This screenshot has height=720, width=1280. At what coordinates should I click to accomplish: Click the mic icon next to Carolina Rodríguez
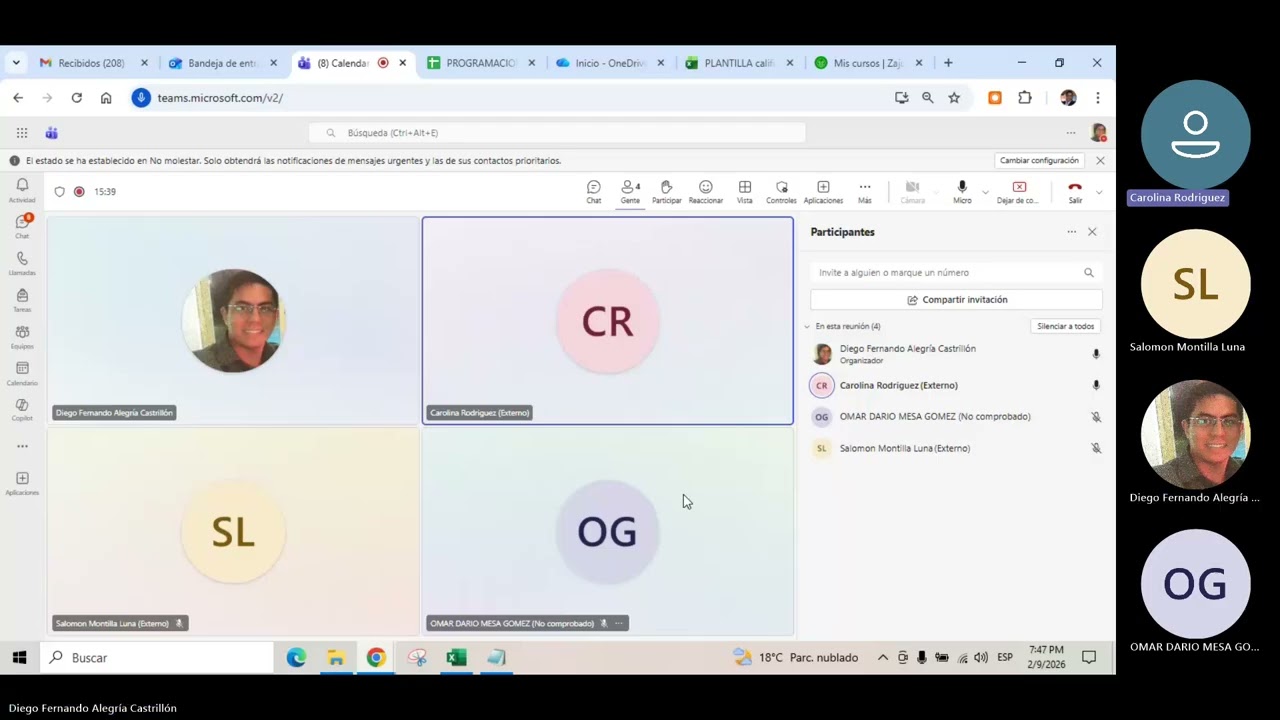coord(1096,385)
